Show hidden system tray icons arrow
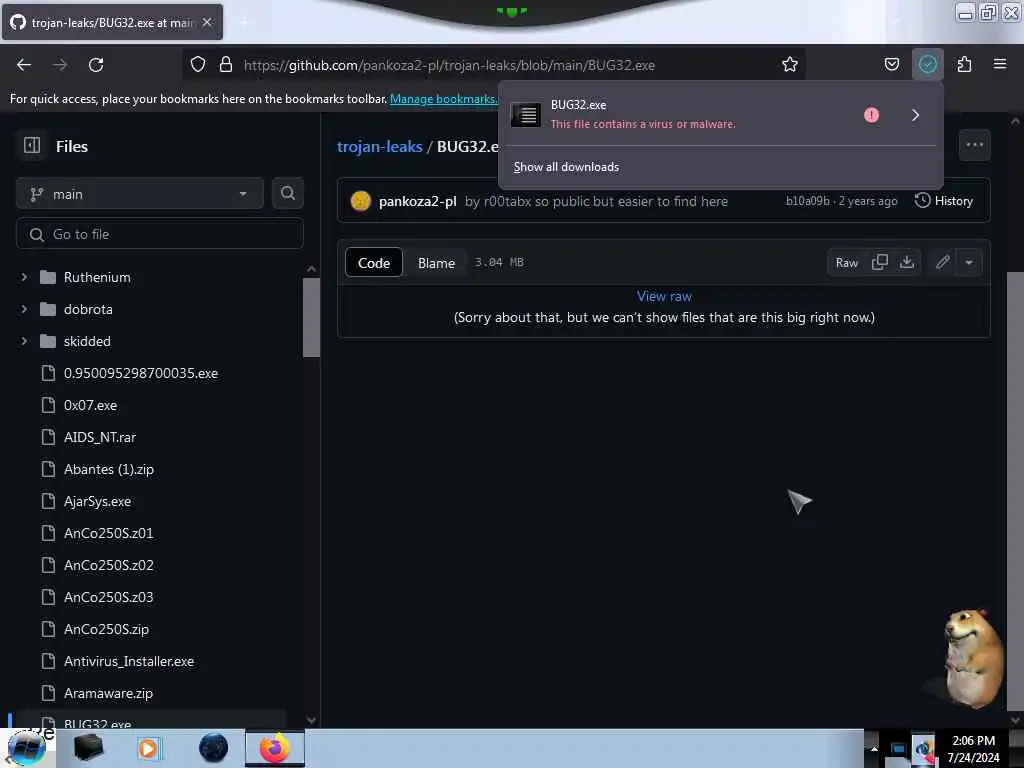The height and width of the screenshot is (768, 1024). click(x=874, y=748)
